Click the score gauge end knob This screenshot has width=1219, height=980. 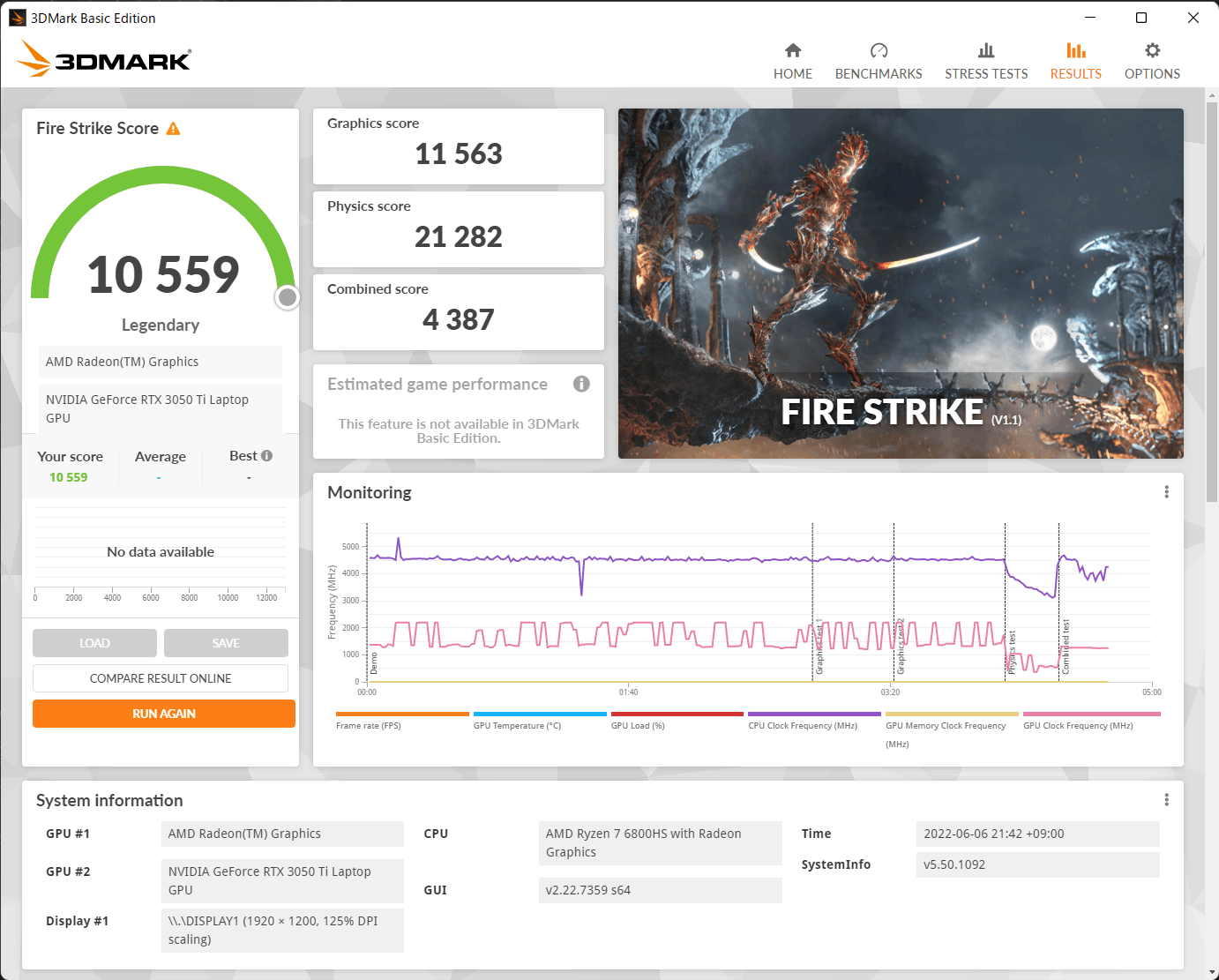pyautogui.click(x=287, y=298)
